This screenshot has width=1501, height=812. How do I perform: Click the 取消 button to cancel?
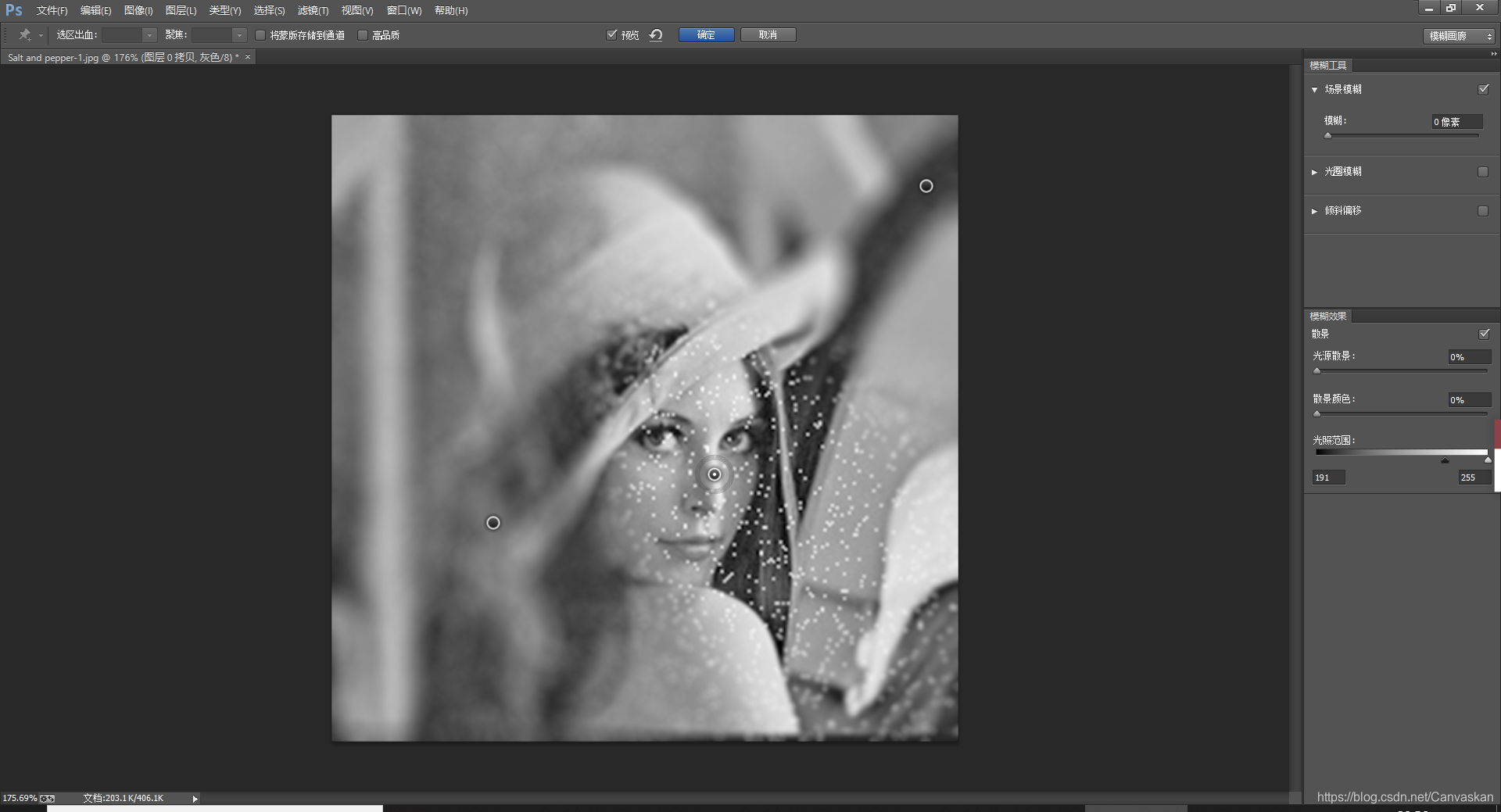pos(768,35)
